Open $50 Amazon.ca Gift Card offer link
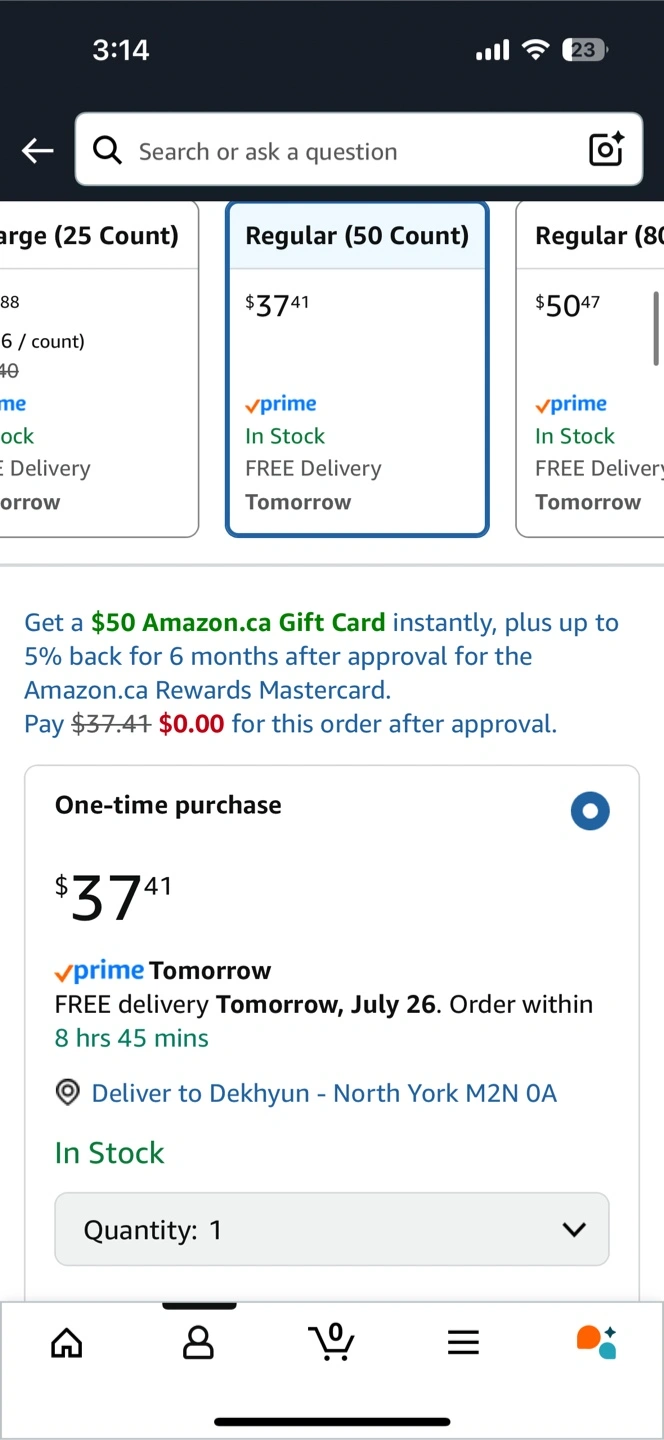The width and height of the screenshot is (664, 1440). coord(238,622)
